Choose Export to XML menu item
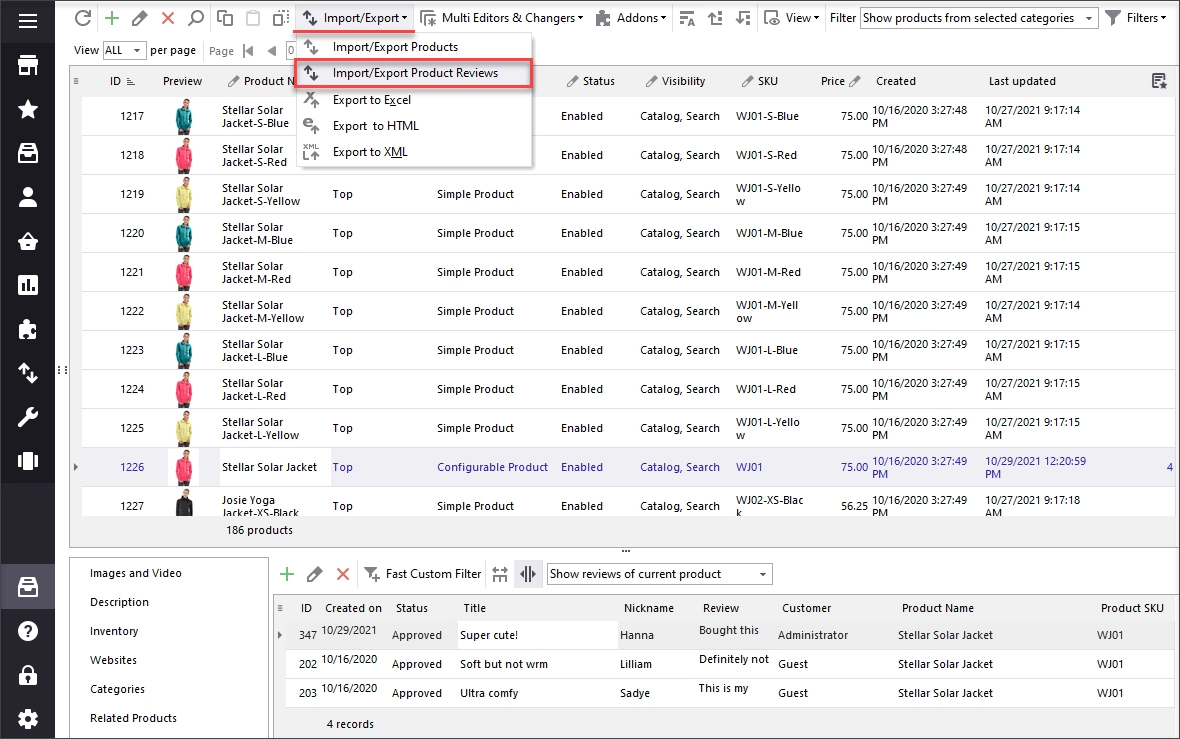1180x739 pixels. (x=415, y=152)
